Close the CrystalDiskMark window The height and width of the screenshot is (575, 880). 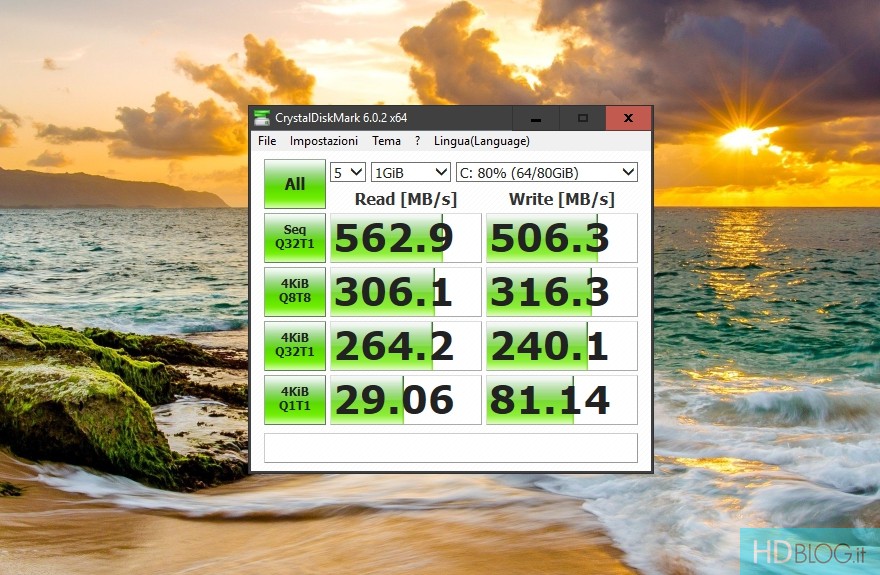pyautogui.click(x=629, y=118)
